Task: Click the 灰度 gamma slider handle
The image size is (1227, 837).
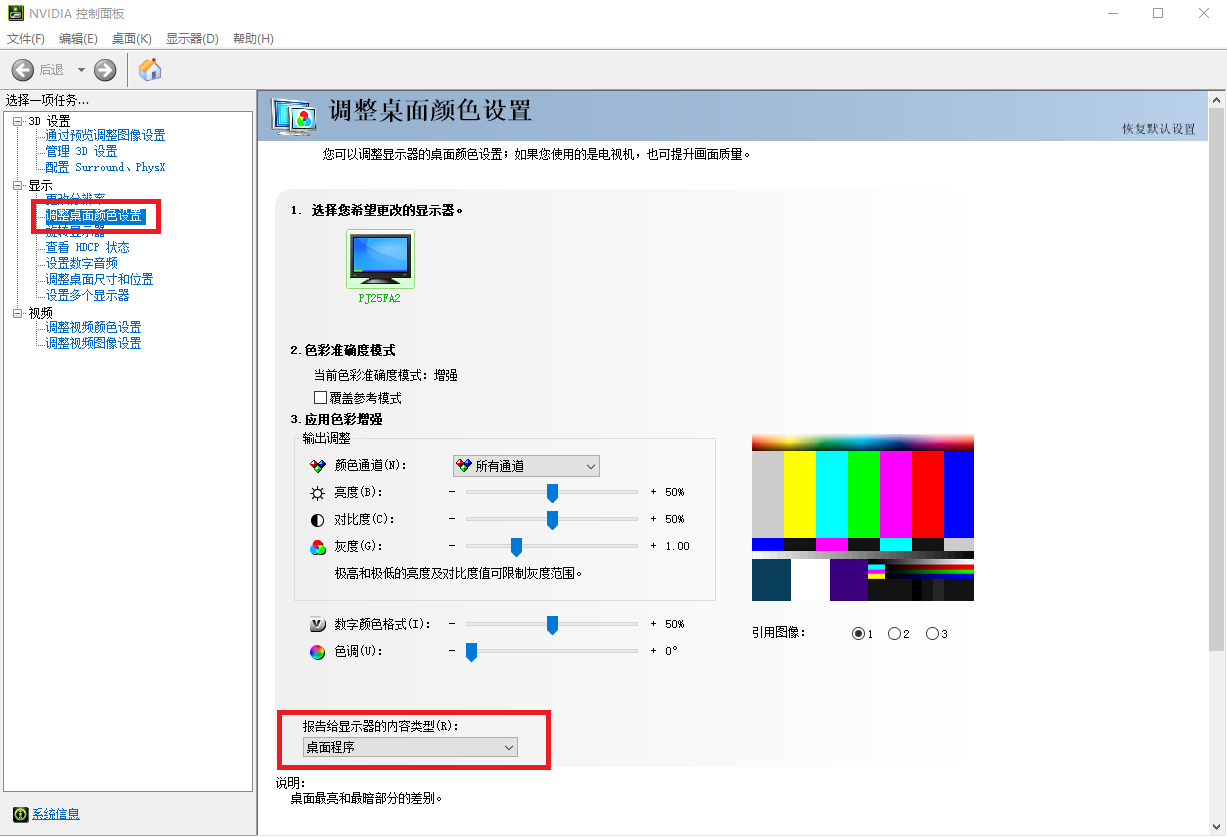Action: [x=517, y=547]
